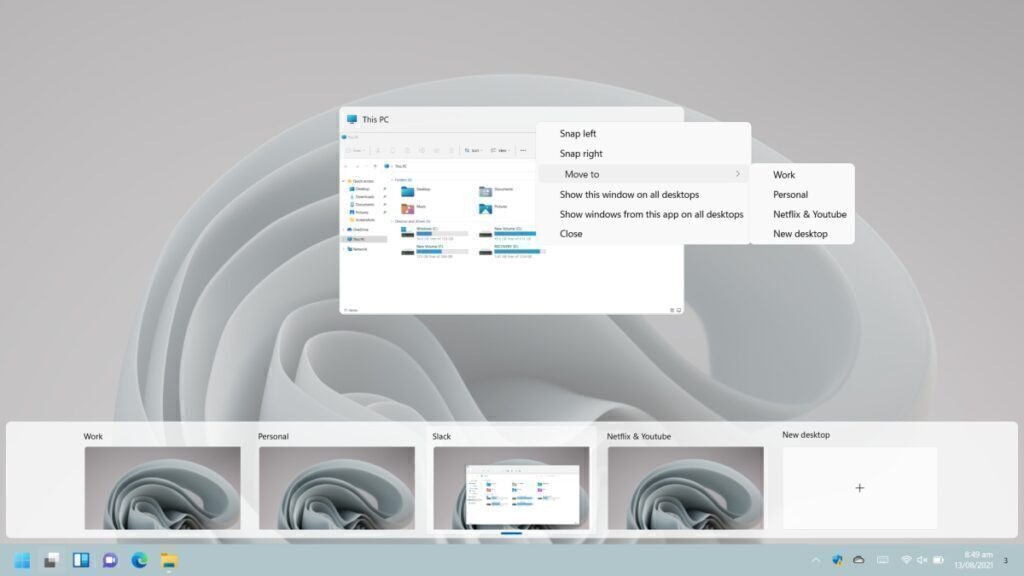Open Teams Chat from the taskbar
This screenshot has width=1024, height=576.
(110, 560)
